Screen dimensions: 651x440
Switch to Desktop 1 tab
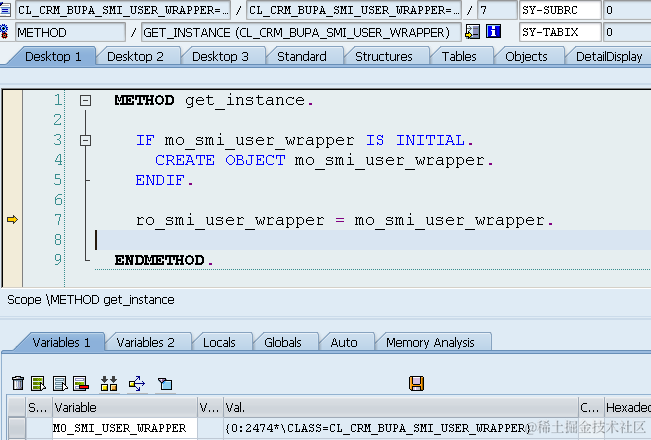pos(53,56)
